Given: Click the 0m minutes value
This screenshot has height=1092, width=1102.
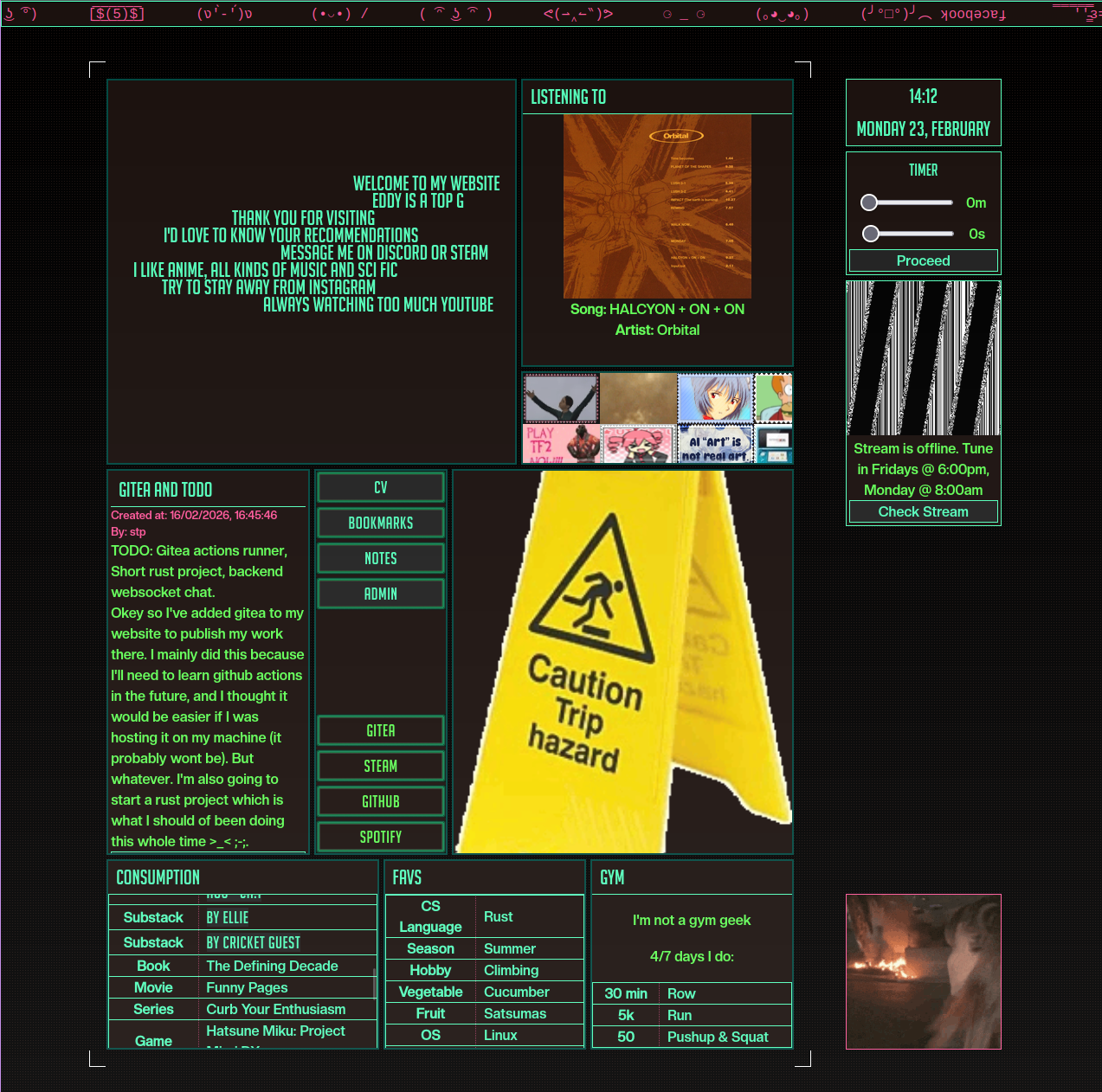Looking at the screenshot, I should point(976,202).
